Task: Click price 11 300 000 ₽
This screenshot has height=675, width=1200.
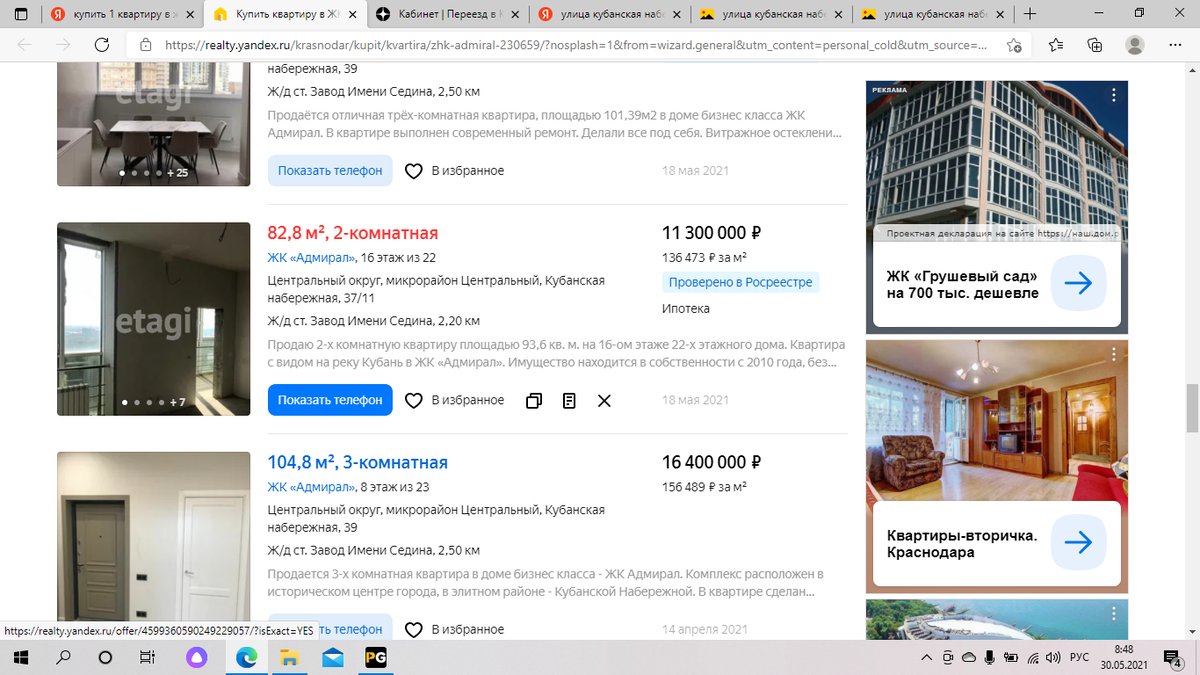Action: click(712, 233)
